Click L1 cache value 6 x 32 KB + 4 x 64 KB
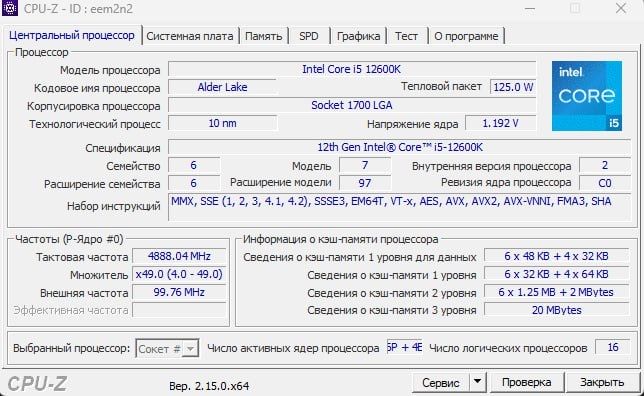 click(x=556, y=274)
